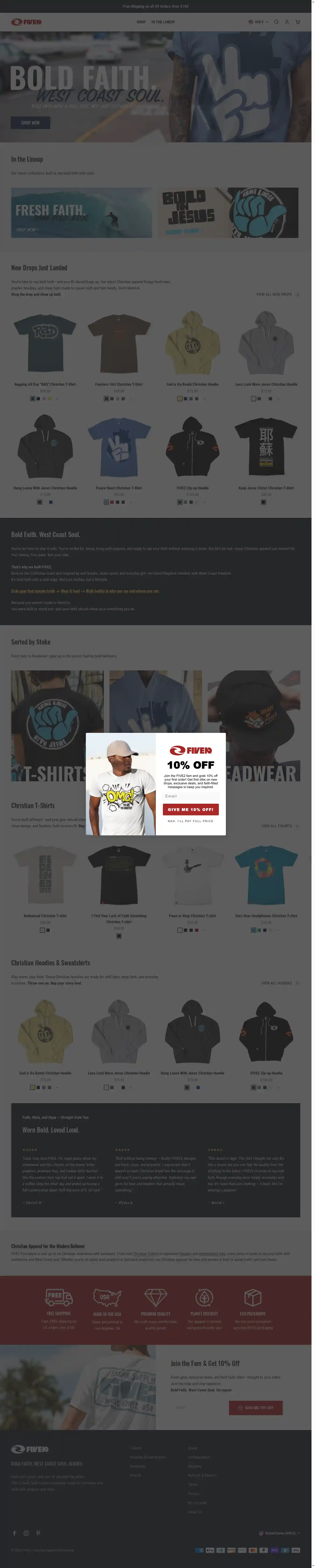Follow the VIEW ALL HOODIES link

[276, 984]
